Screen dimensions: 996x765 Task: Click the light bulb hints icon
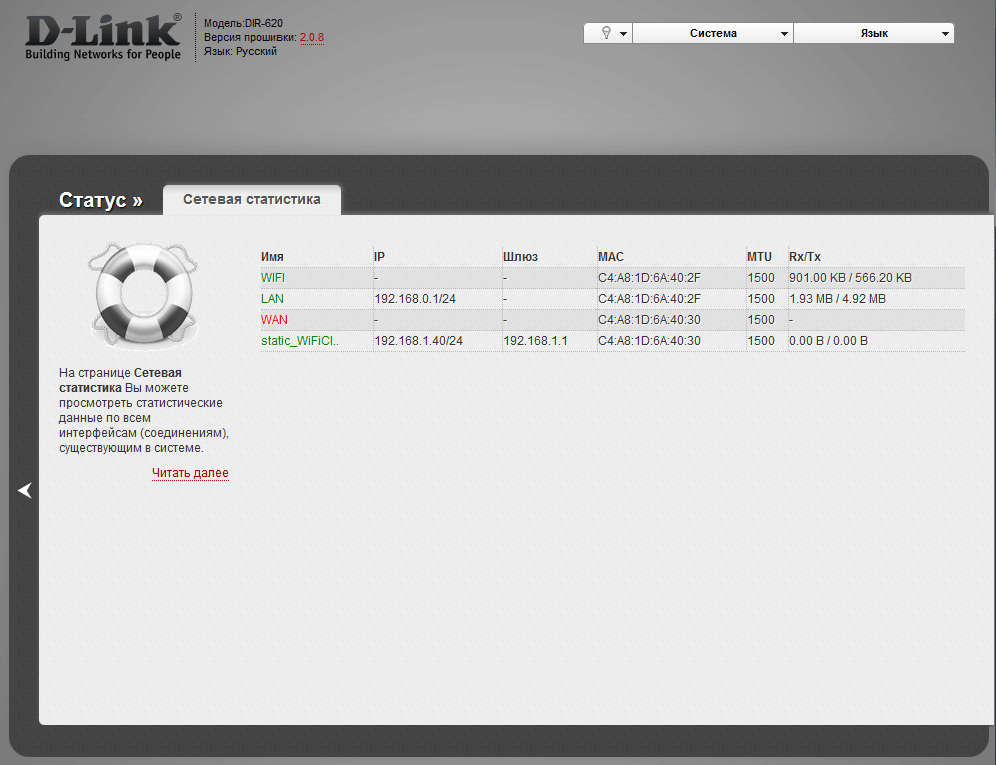point(606,33)
